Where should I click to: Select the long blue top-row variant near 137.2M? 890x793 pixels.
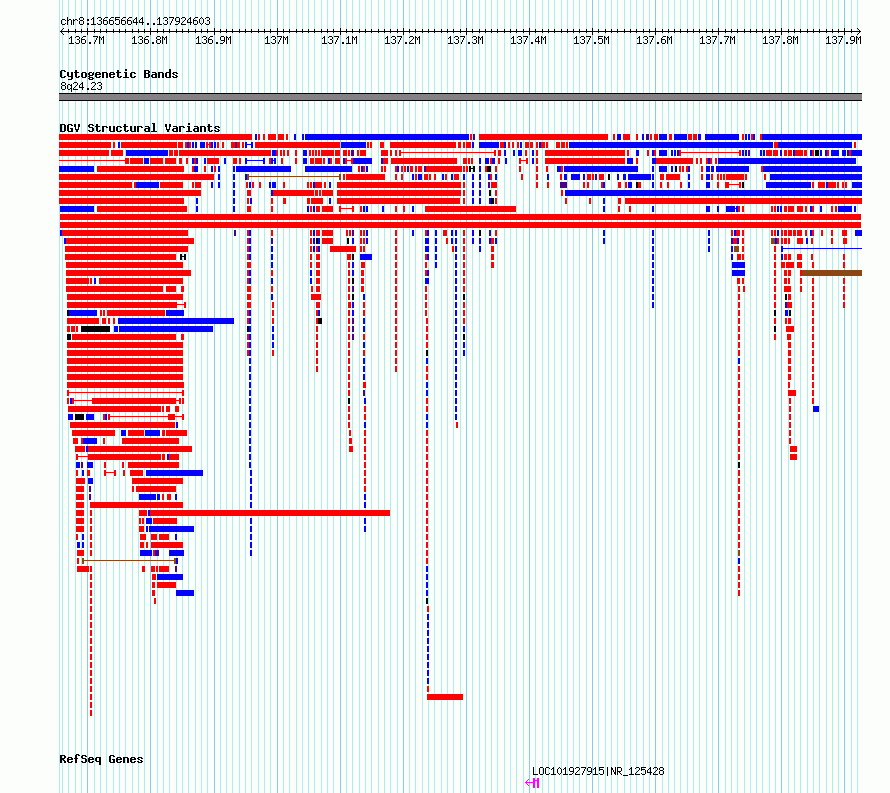click(x=387, y=137)
